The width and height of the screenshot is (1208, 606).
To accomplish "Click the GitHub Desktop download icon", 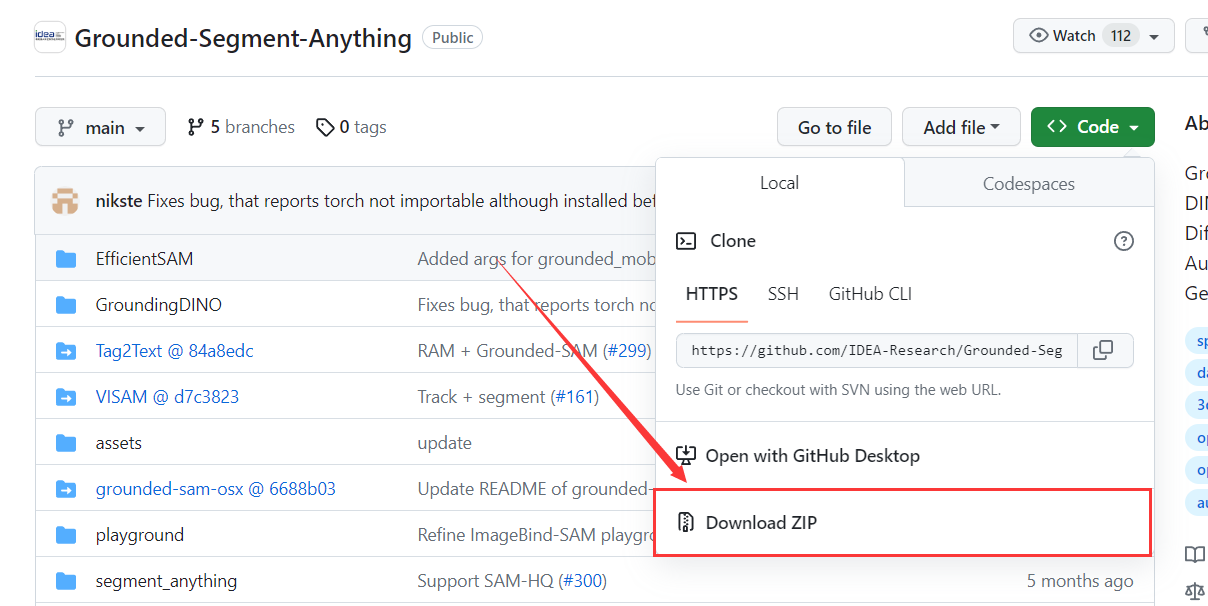I will [x=686, y=456].
